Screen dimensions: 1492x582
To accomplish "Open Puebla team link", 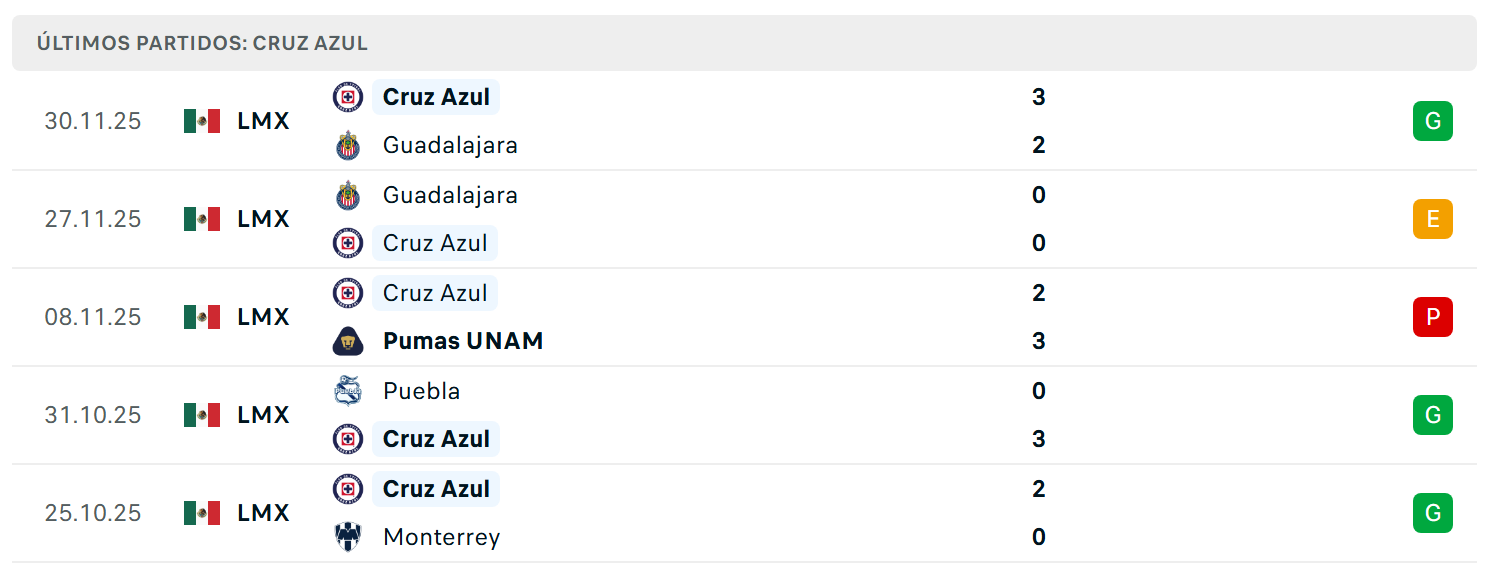I will (422, 391).
